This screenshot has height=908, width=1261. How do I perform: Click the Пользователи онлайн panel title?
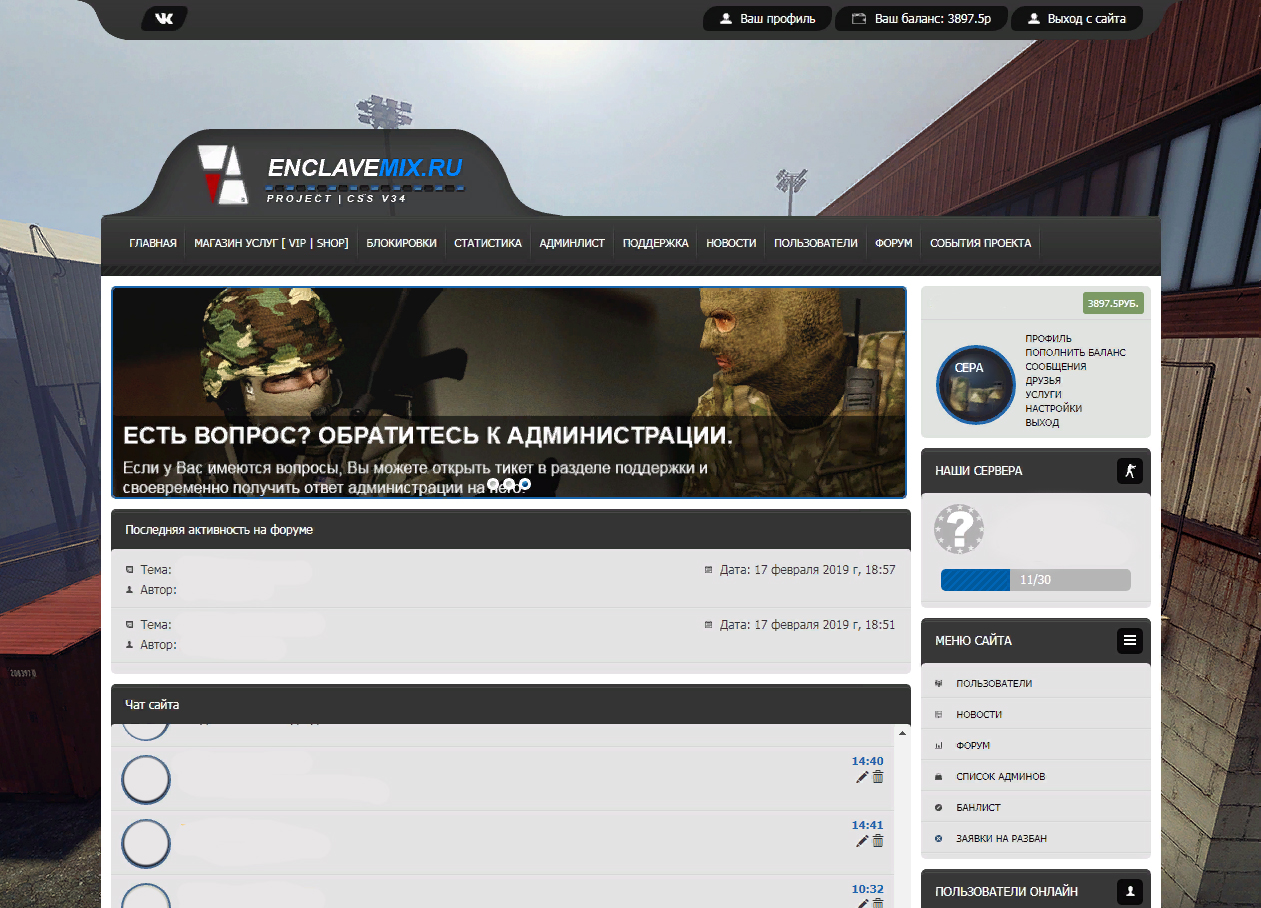(x=1006, y=891)
